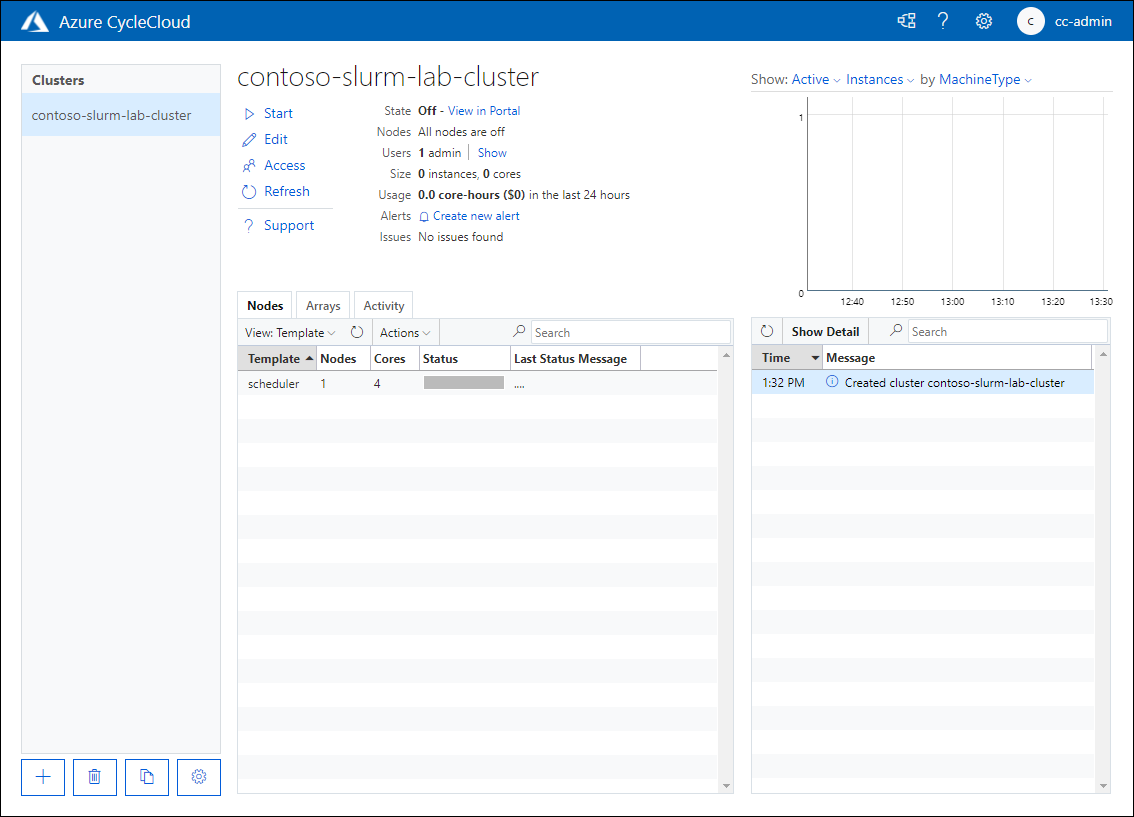Open the send feedback icon

click(x=906, y=20)
